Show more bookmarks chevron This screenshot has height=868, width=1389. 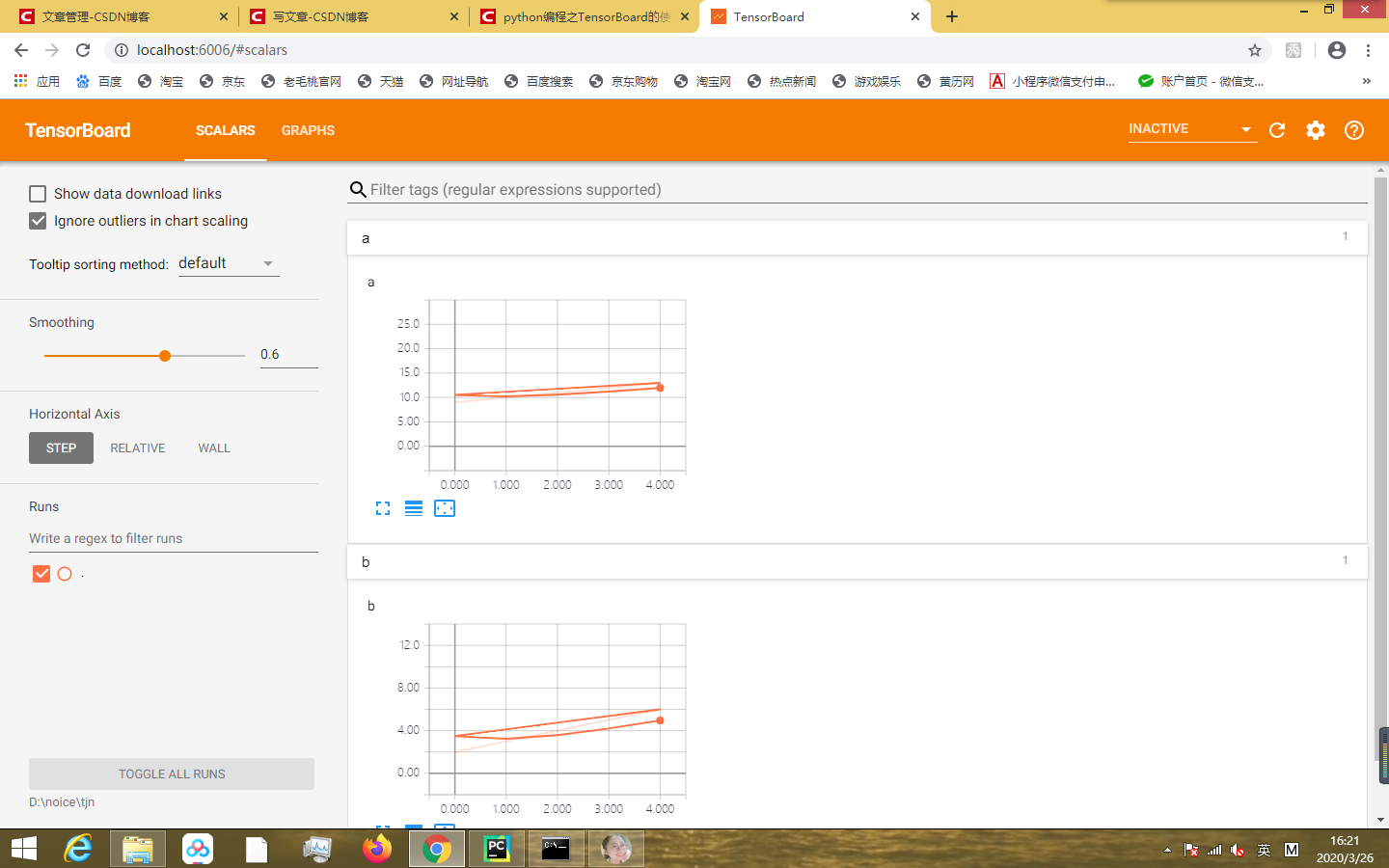click(x=1367, y=81)
